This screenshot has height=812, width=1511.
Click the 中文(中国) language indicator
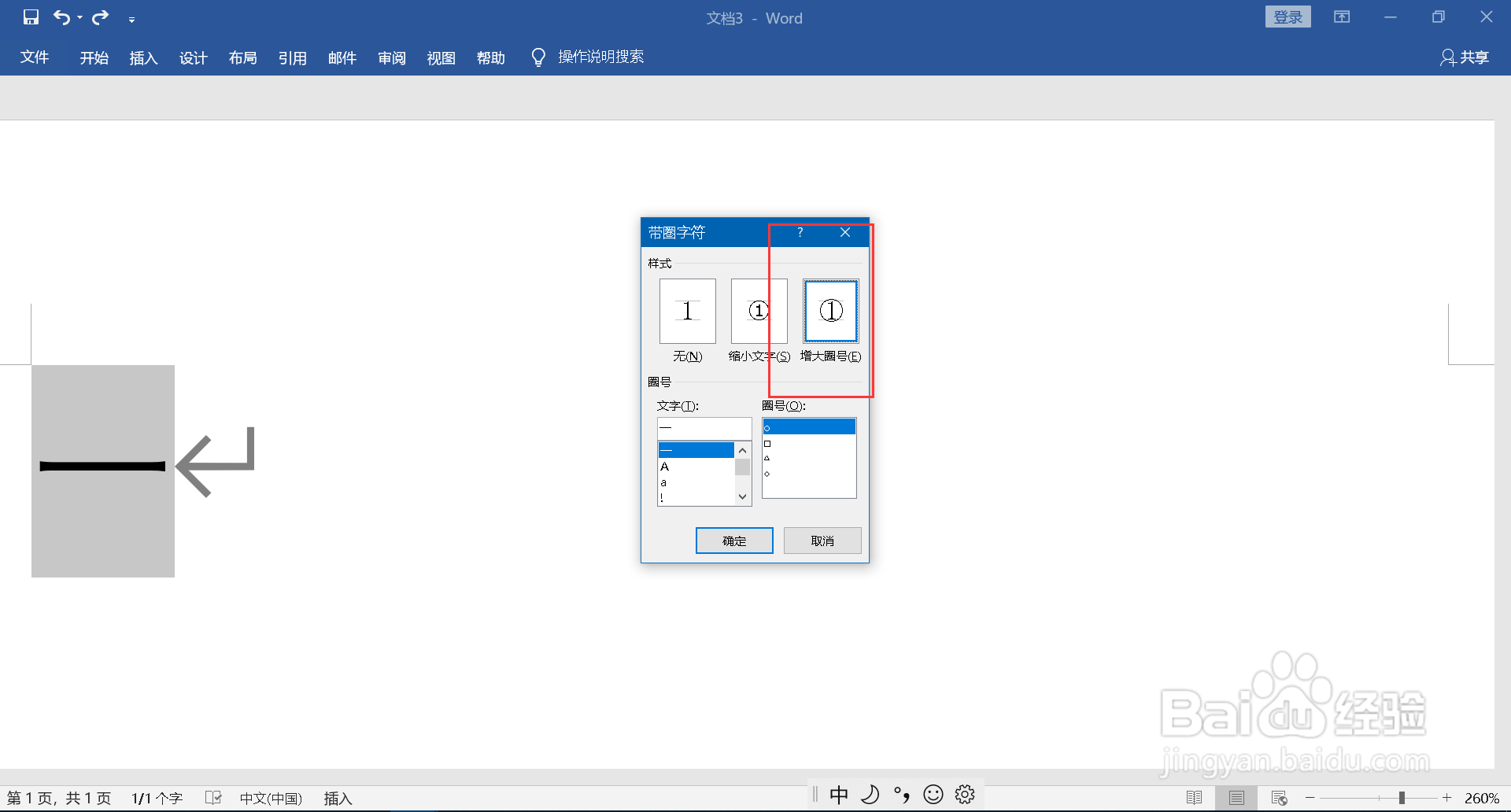click(x=271, y=799)
